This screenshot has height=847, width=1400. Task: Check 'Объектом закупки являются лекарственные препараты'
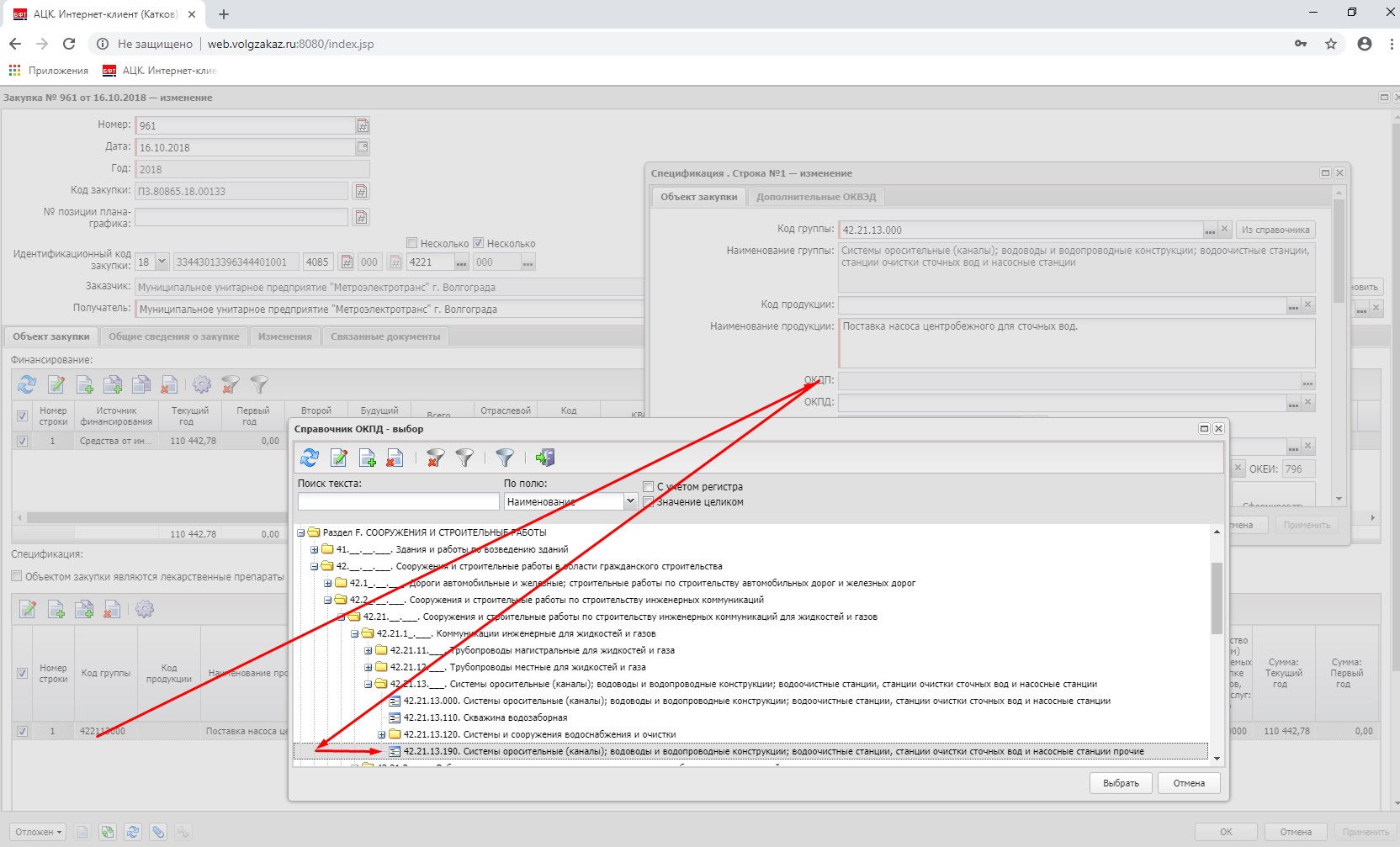click(x=17, y=576)
